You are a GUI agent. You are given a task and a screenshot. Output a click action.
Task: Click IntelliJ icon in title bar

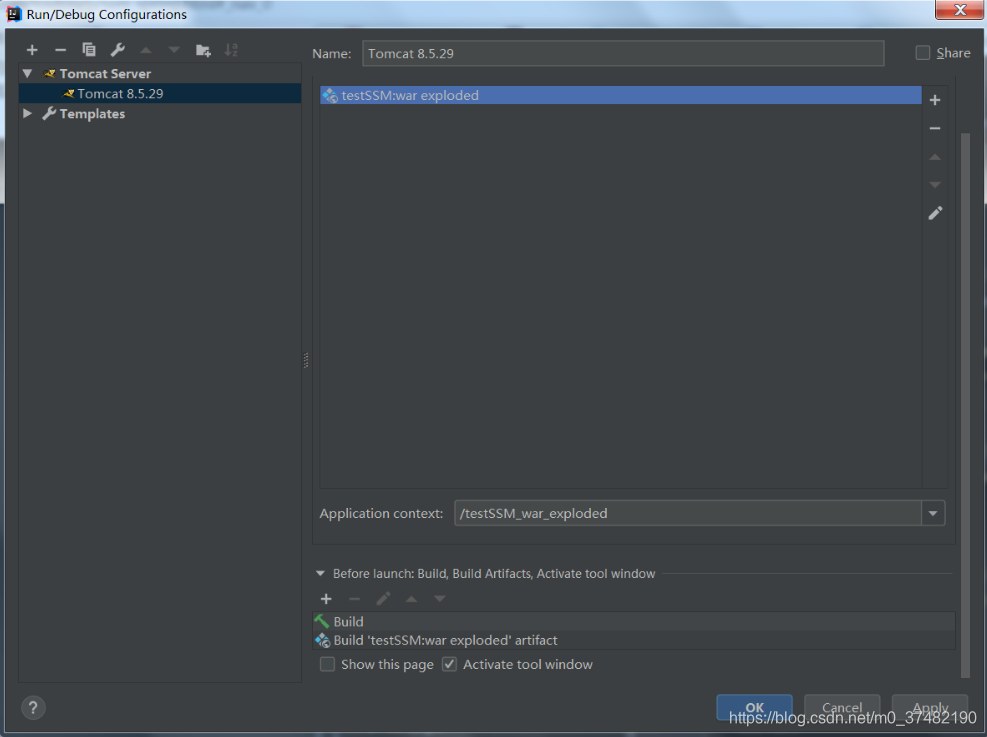(x=14, y=14)
